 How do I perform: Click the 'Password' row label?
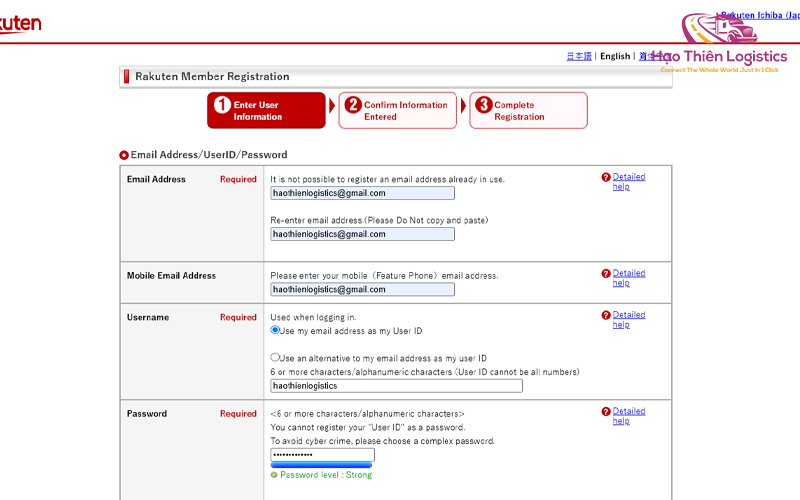point(147,414)
